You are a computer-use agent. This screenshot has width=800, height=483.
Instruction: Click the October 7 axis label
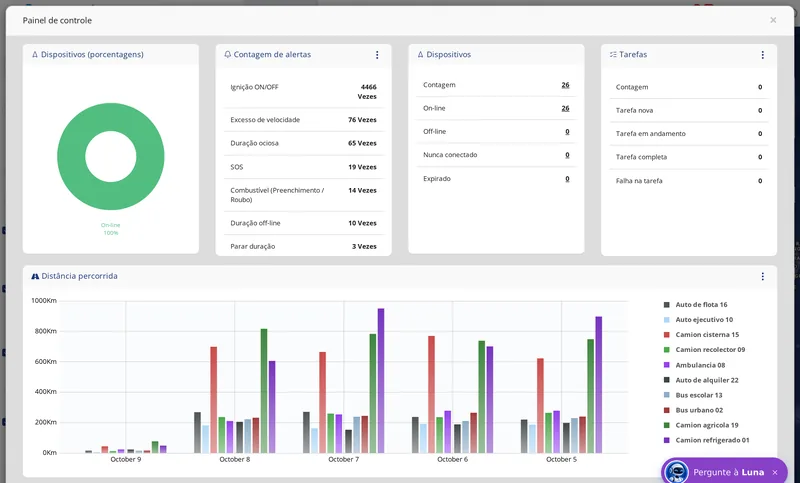coord(343,460)
